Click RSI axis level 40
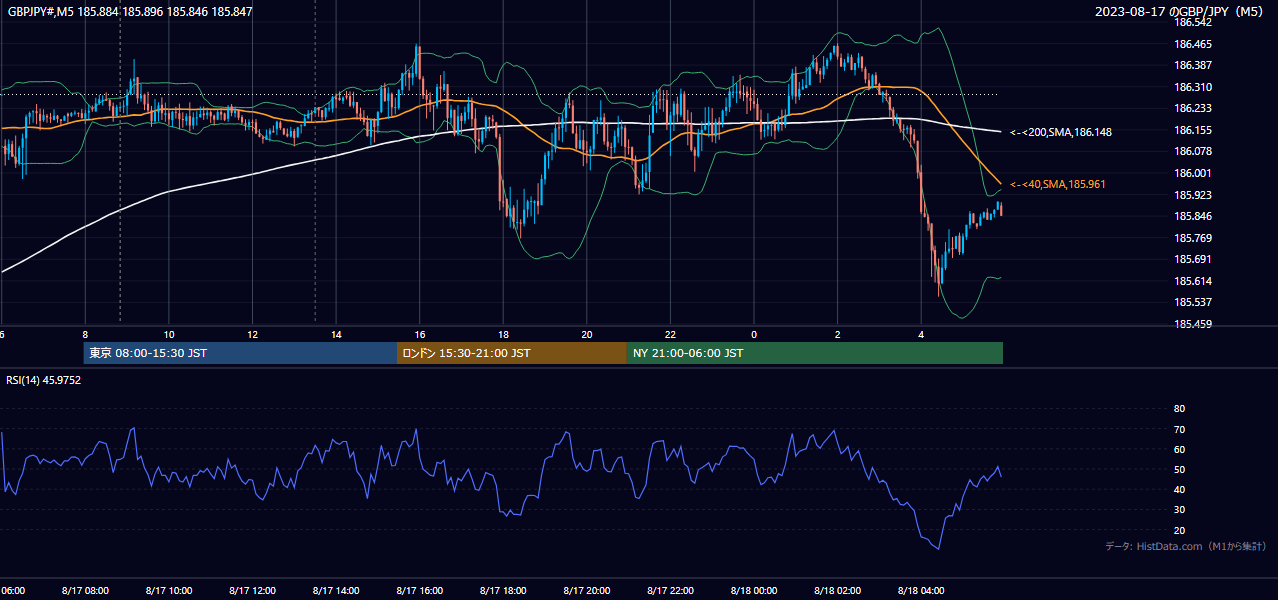Screen dimensions: 1278x600 pos(1179,489)
